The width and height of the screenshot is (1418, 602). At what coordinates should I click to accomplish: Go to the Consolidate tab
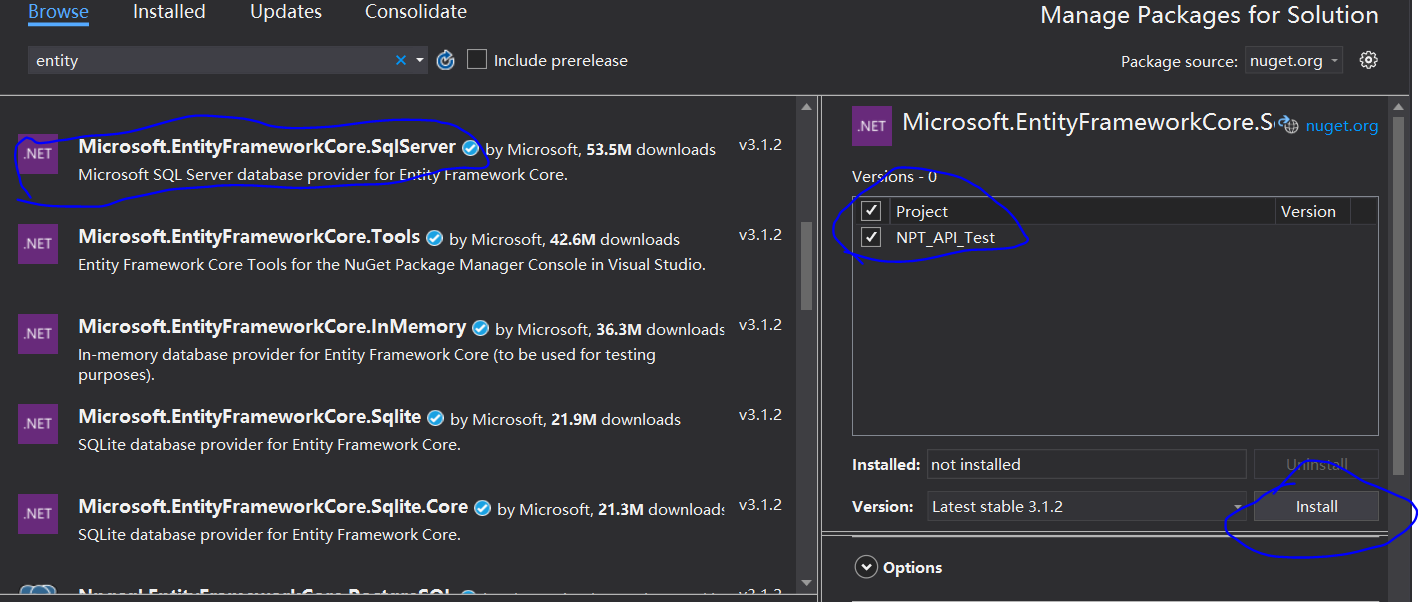pyautogui.click(x=416, y=12)
